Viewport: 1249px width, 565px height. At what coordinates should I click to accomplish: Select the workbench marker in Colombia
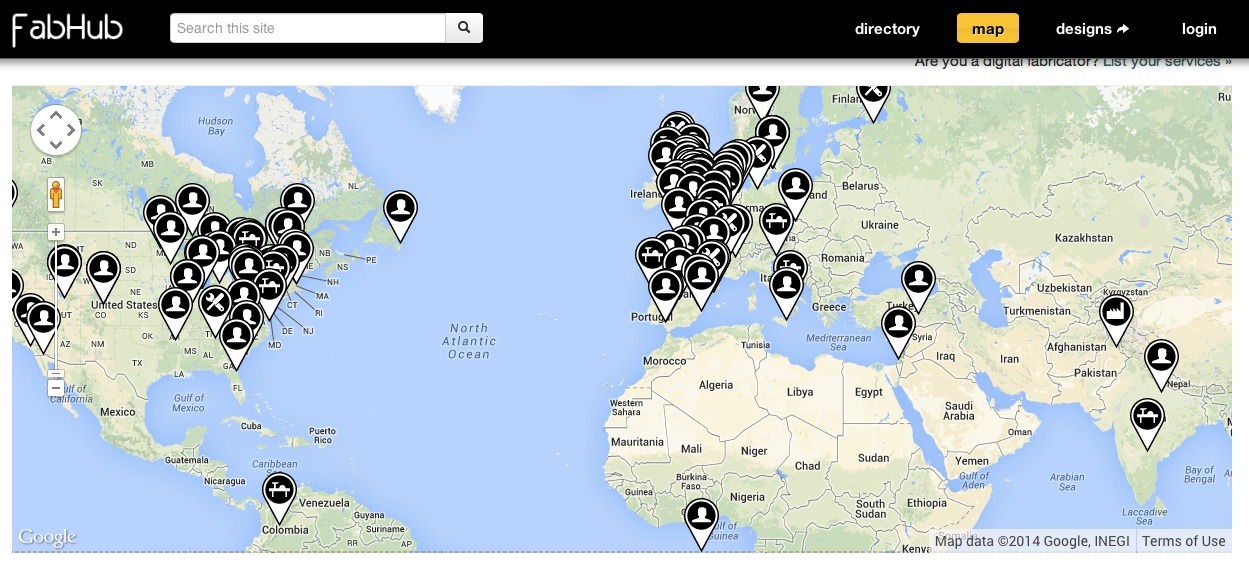tap(280, 491)
